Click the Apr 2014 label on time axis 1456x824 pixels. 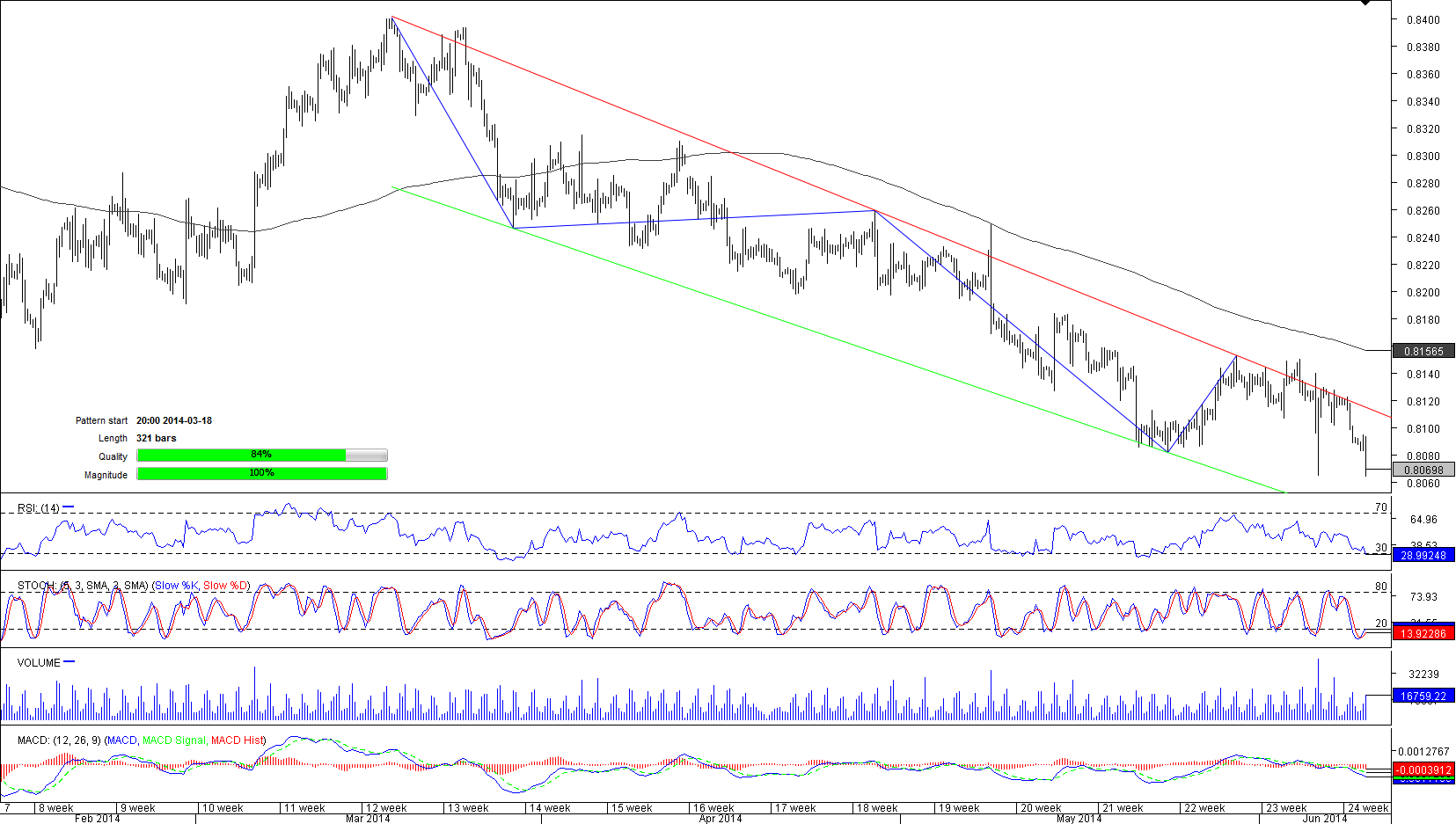tap(720, 819)
